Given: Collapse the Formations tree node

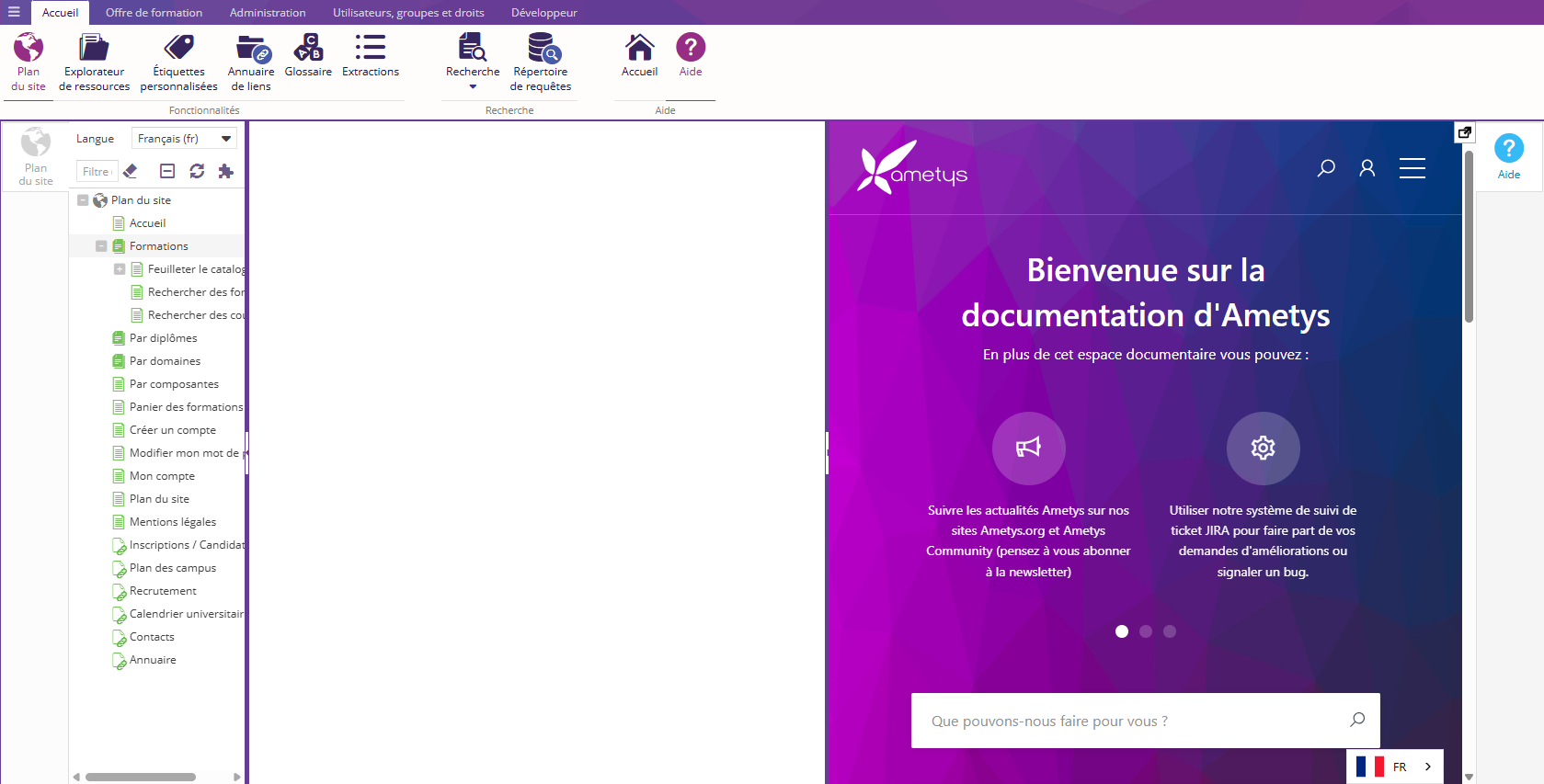Looking at the screenshot, I should pos(101,245).
